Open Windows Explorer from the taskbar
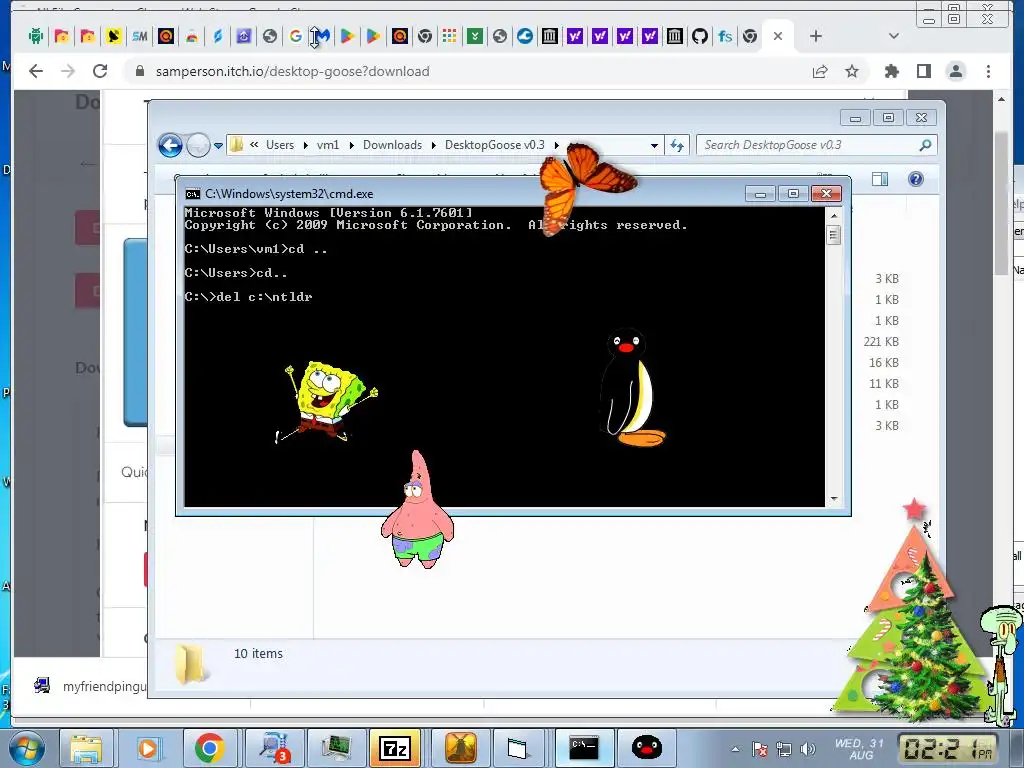Screen dimensions: 1024x768 click(x=86, y=748)
